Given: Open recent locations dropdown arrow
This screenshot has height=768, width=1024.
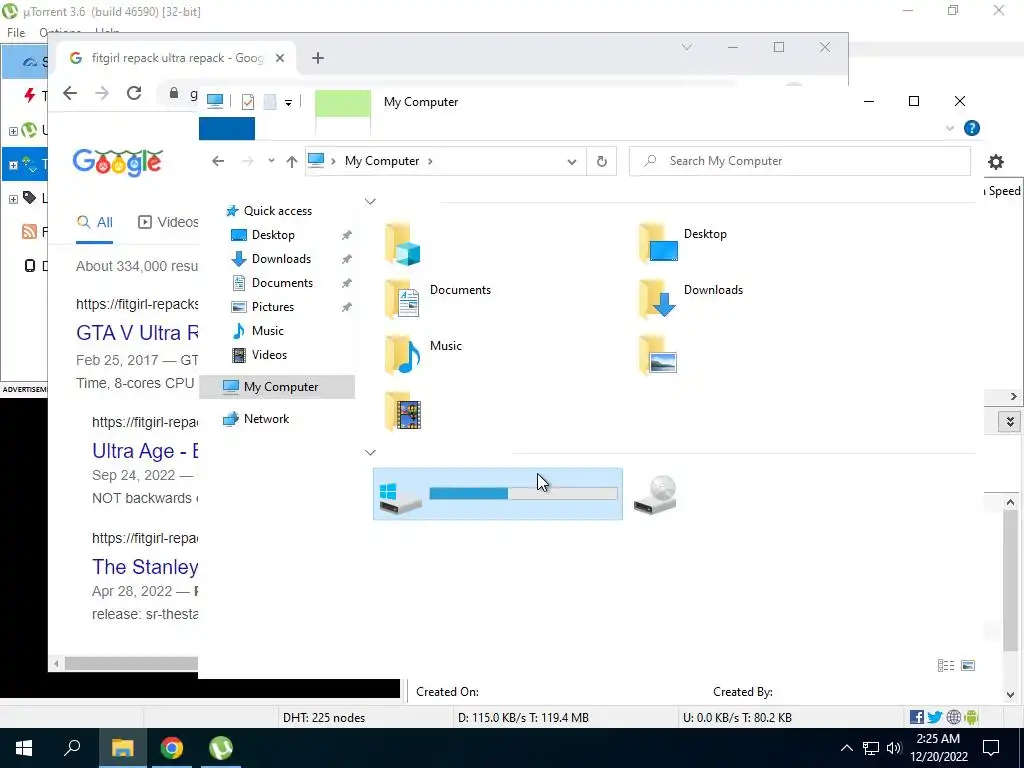Looking at the screenshot, I should click(271, 161).
